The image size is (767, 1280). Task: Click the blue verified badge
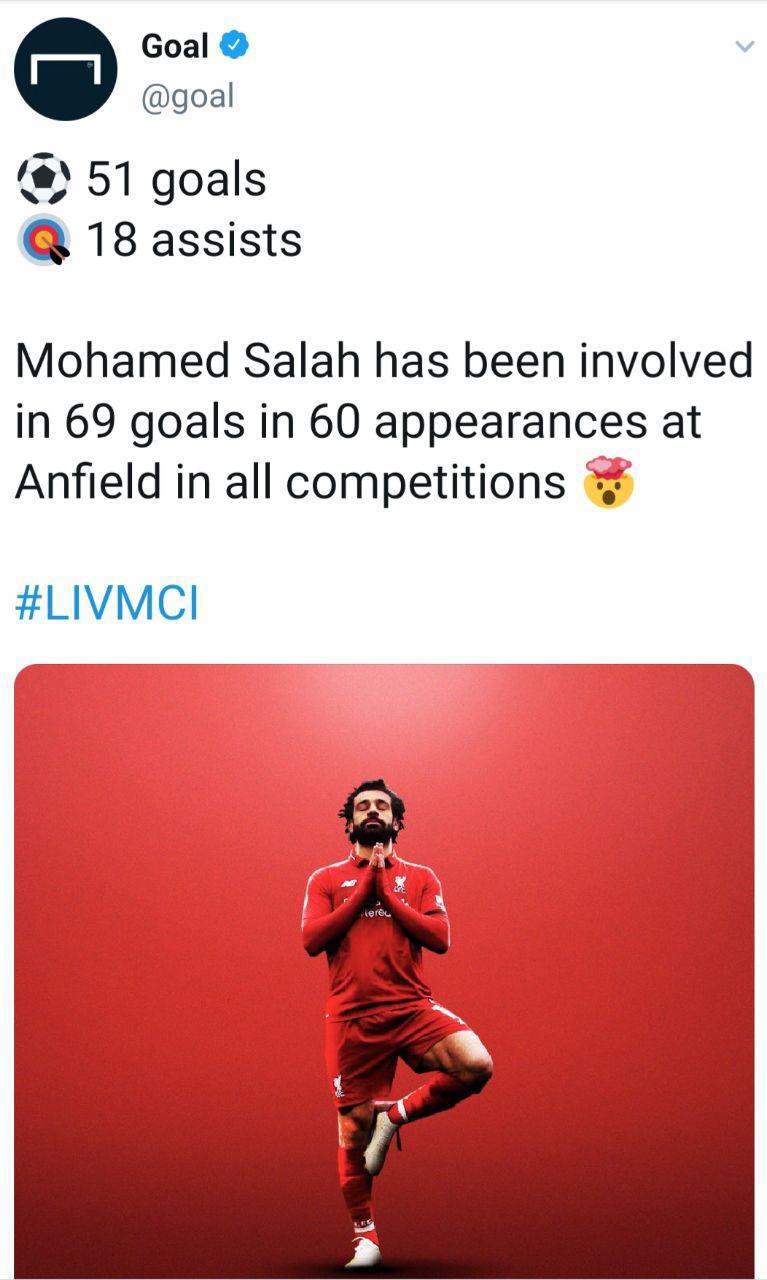[233, 46]
